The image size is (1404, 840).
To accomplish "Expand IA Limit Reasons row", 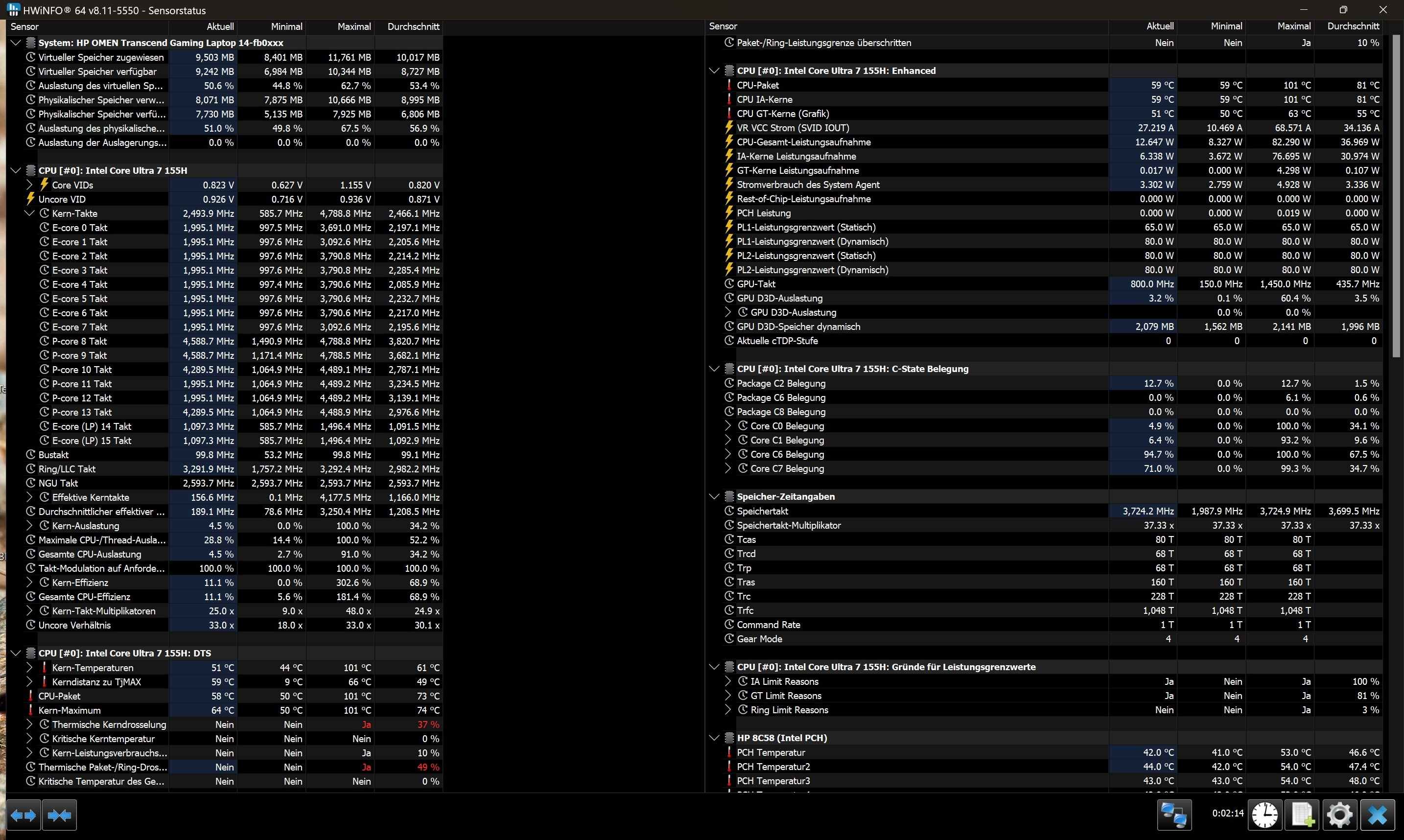I will click(728, 681).
